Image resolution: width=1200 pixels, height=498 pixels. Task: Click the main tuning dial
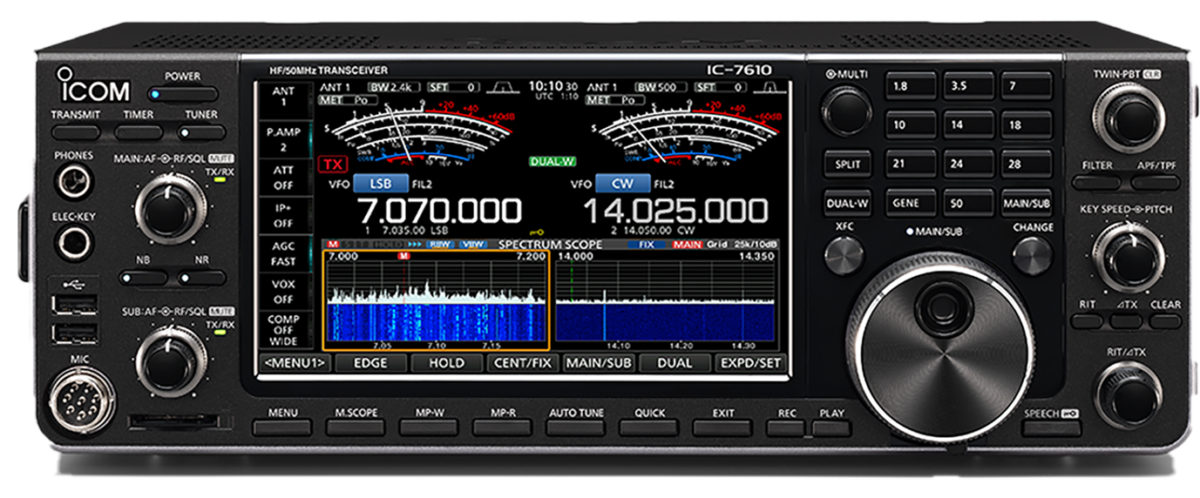940,345
